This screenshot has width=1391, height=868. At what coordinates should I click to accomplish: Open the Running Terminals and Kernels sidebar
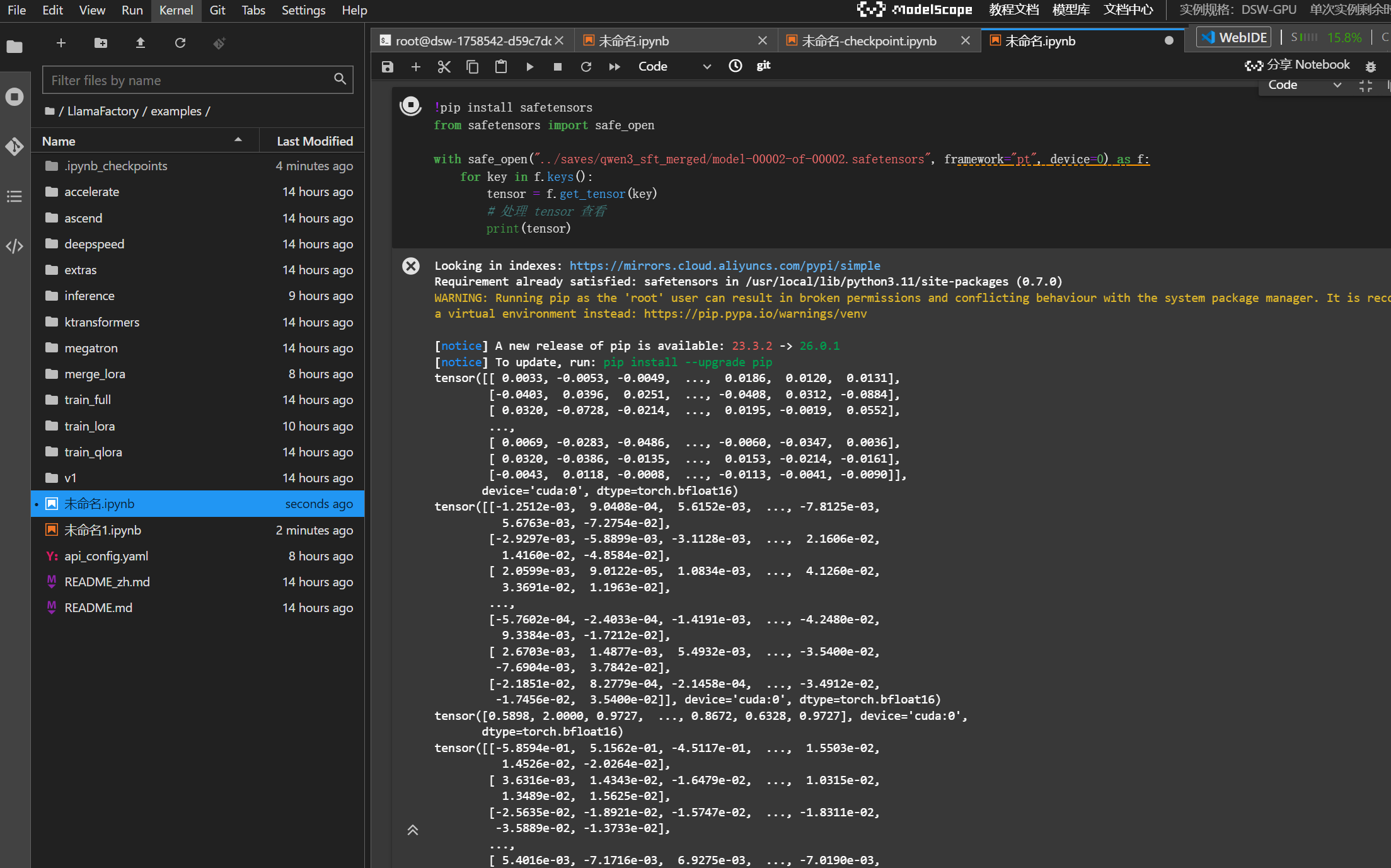coord(14,97)
